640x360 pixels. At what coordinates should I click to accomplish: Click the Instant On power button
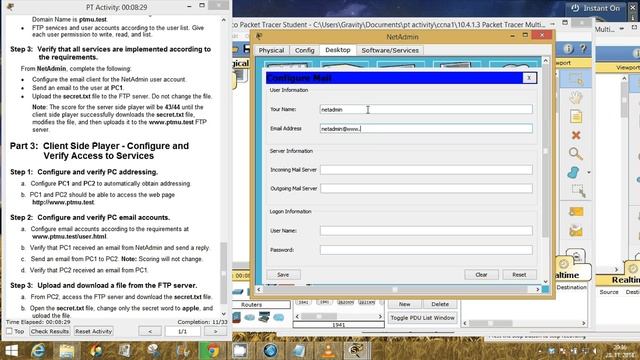tap(595, 8)
